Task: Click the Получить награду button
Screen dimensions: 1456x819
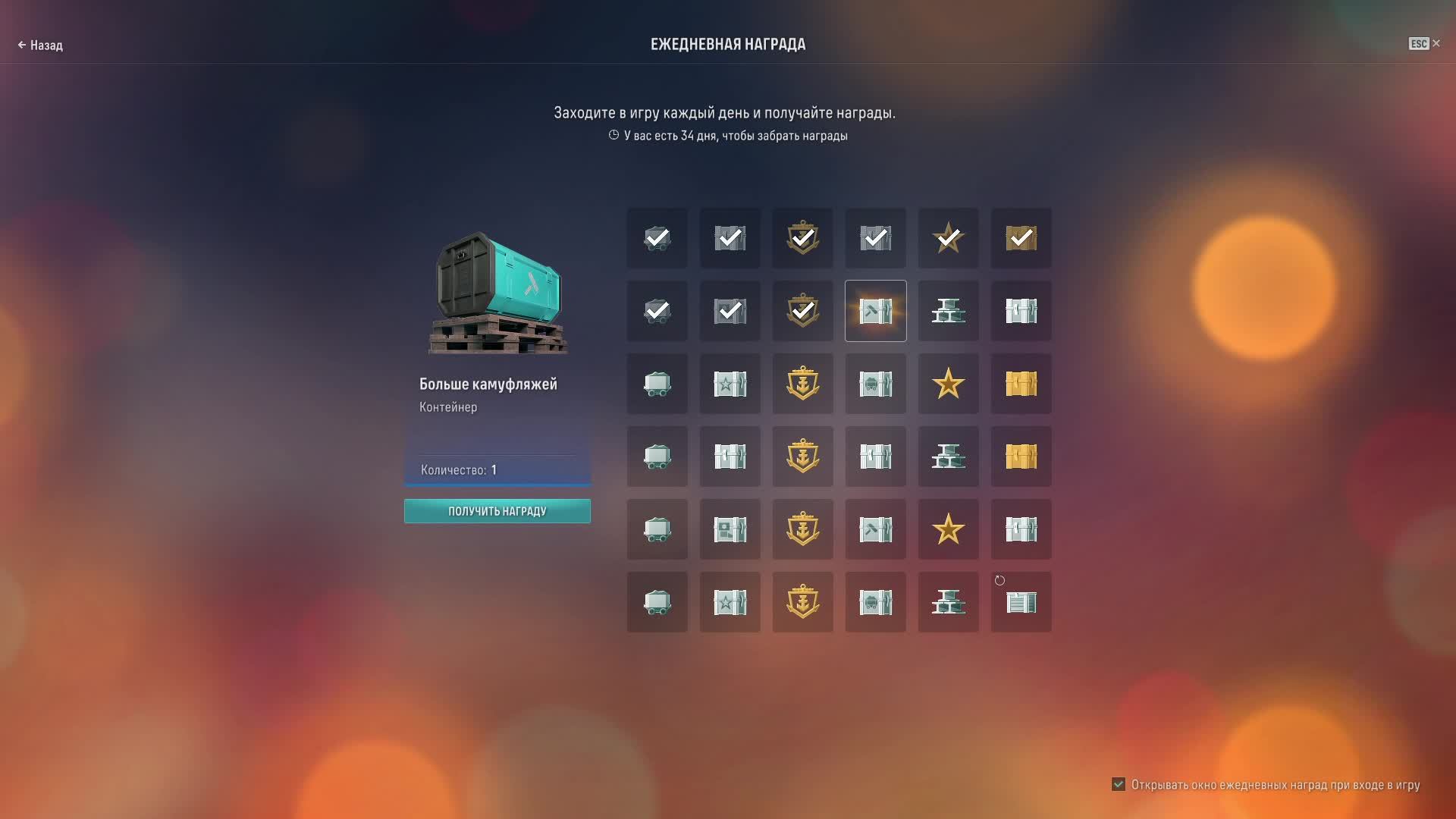Action: coord(497,511)
